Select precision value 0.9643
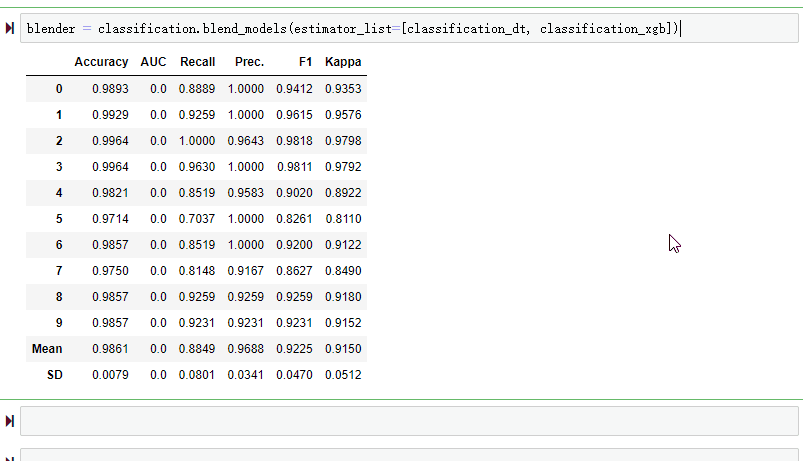Image resolution: width=803 pixels, height=461 pixels. [x=245, y=141]
